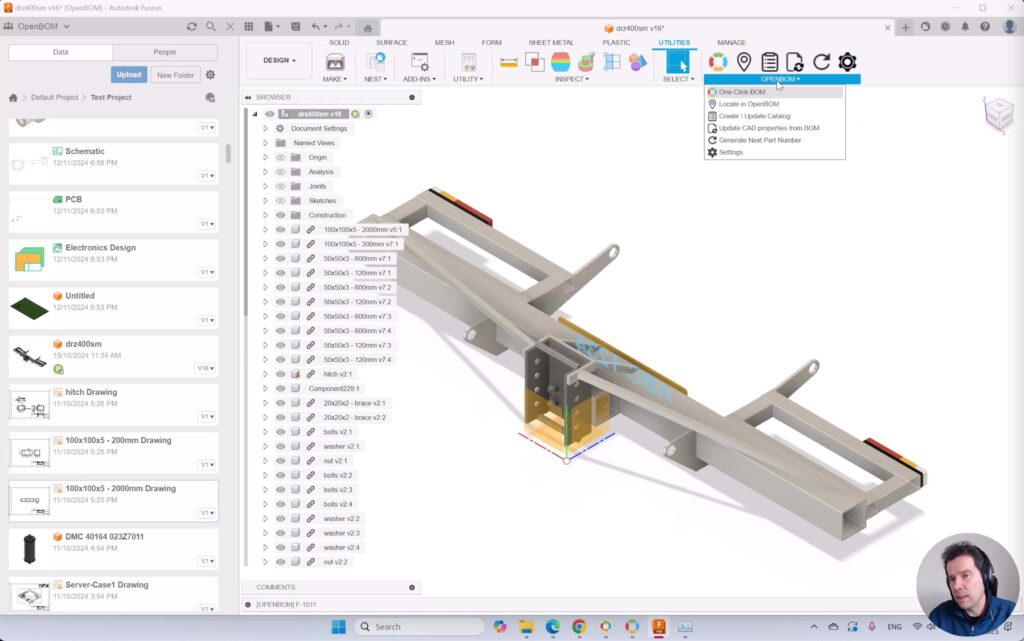Open the SHEET METAL ribbon tab

click(551, 42)
